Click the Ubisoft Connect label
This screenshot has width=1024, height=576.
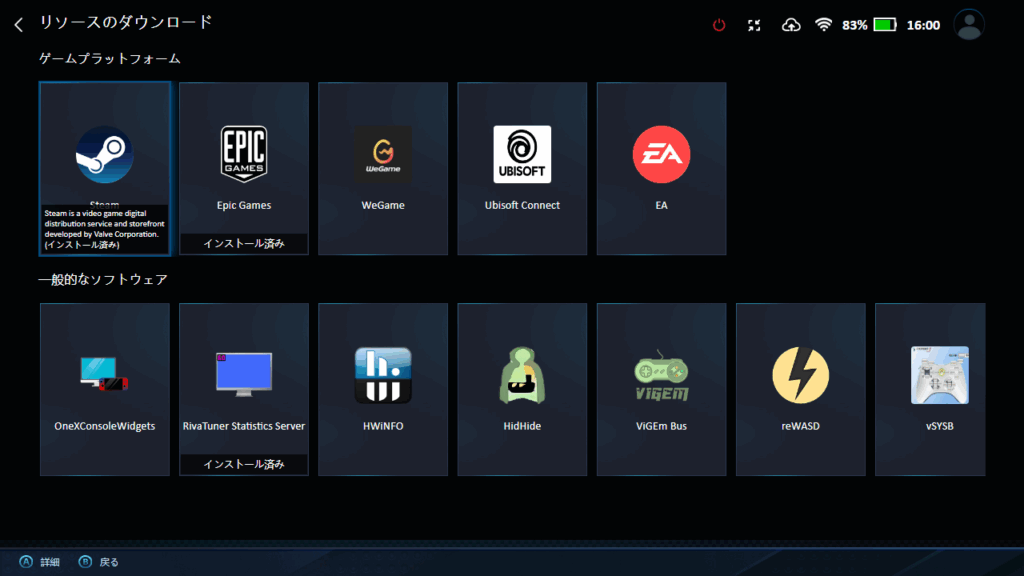pyautogui.click(x=522, y=205)
